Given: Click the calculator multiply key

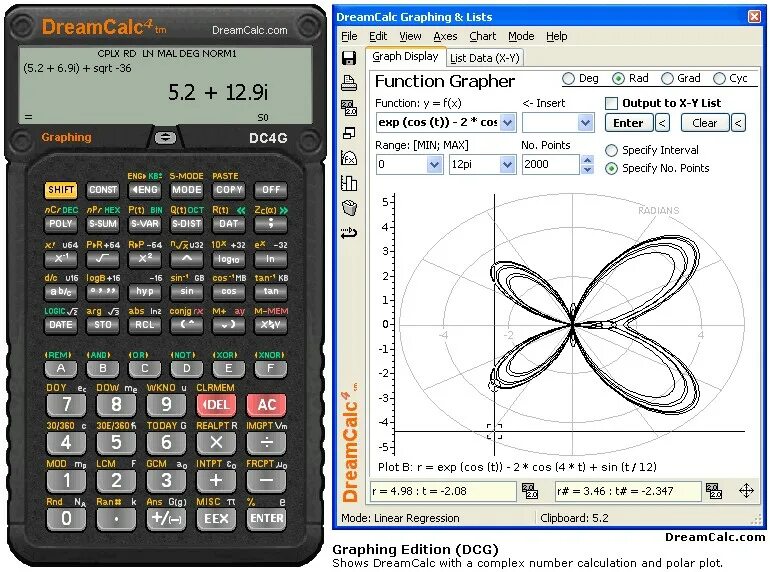Looking at the screenshot, I should pos(216,442).
